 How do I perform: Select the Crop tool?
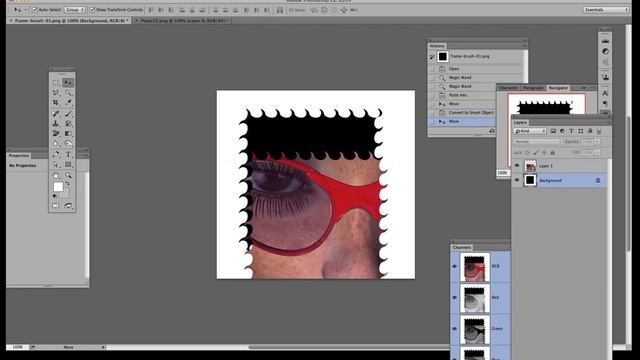click(56, 102)
